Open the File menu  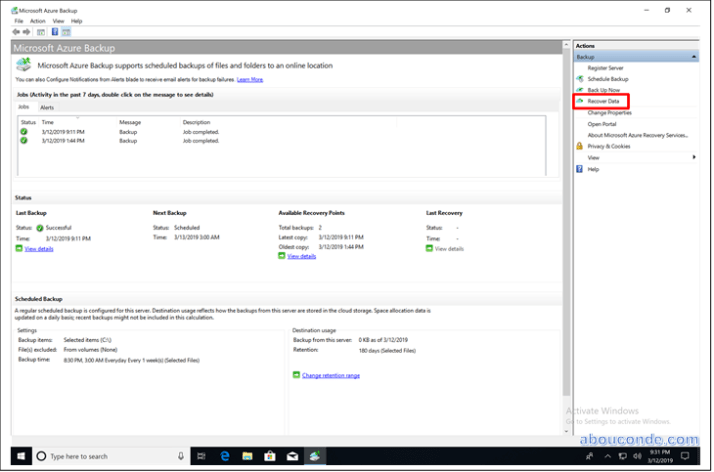[18, 21]
